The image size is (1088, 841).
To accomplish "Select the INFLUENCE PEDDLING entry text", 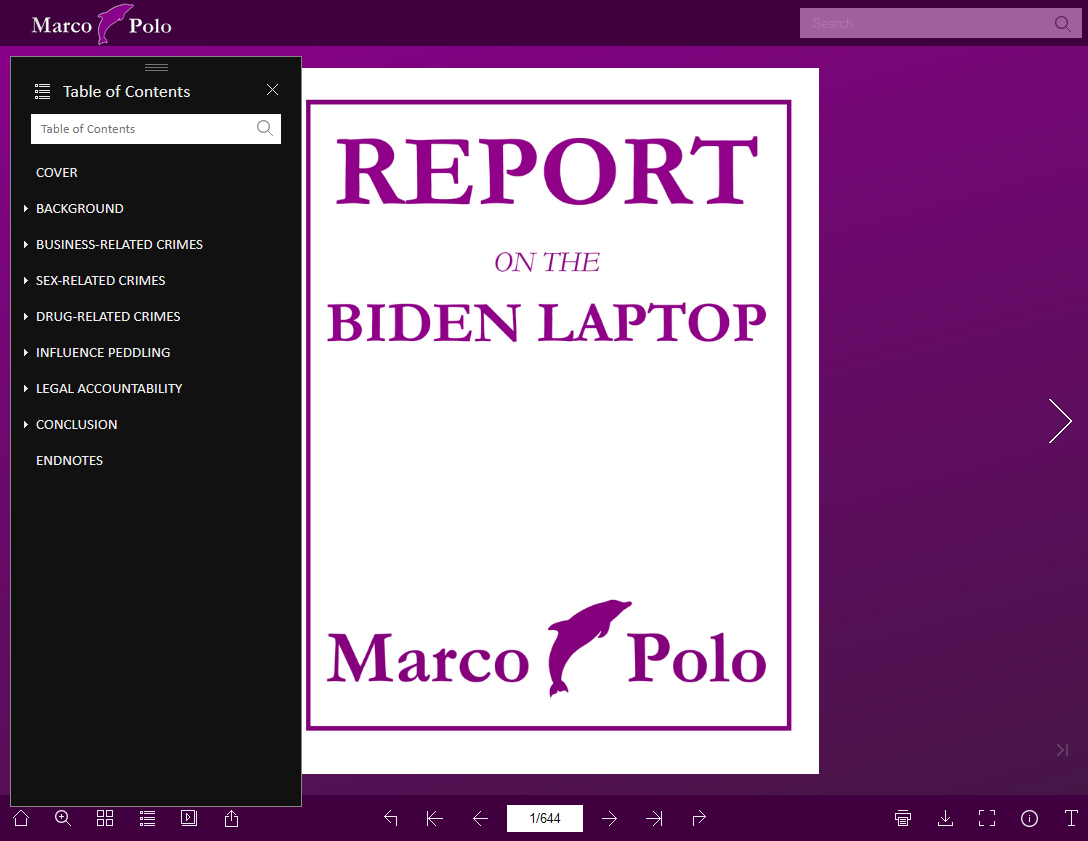I will pos(103,353).
